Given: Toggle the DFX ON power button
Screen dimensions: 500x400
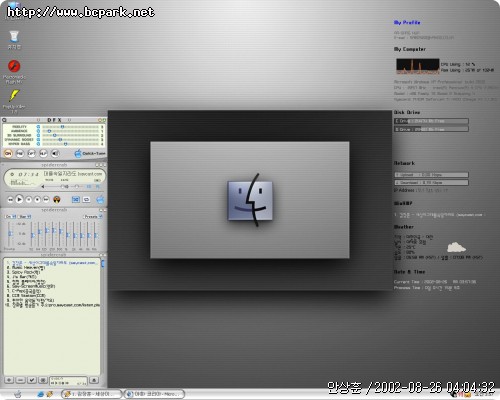Looking at the screenshot, I should (8, 153).
